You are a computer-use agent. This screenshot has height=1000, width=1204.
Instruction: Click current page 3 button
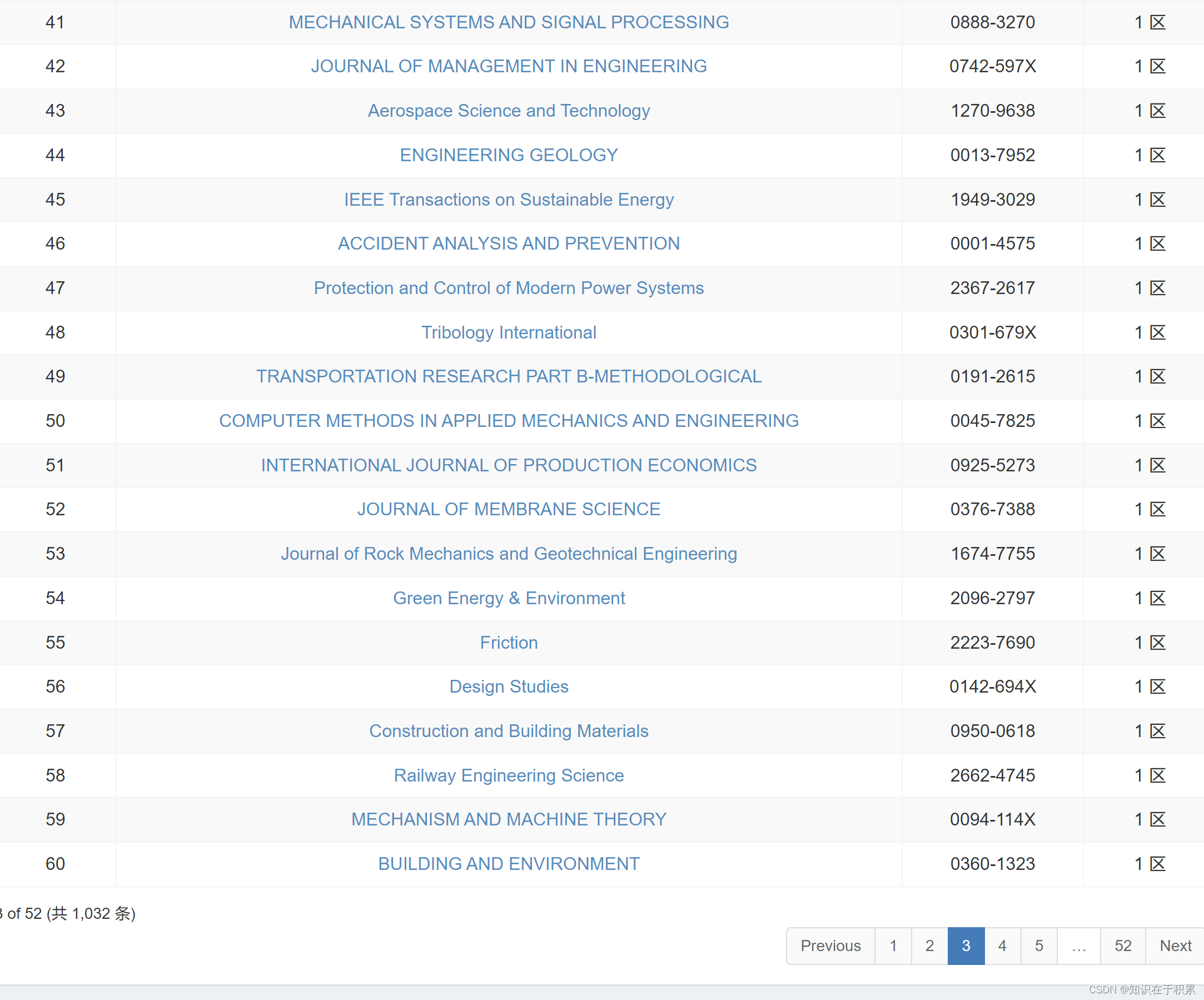(966, 946)
